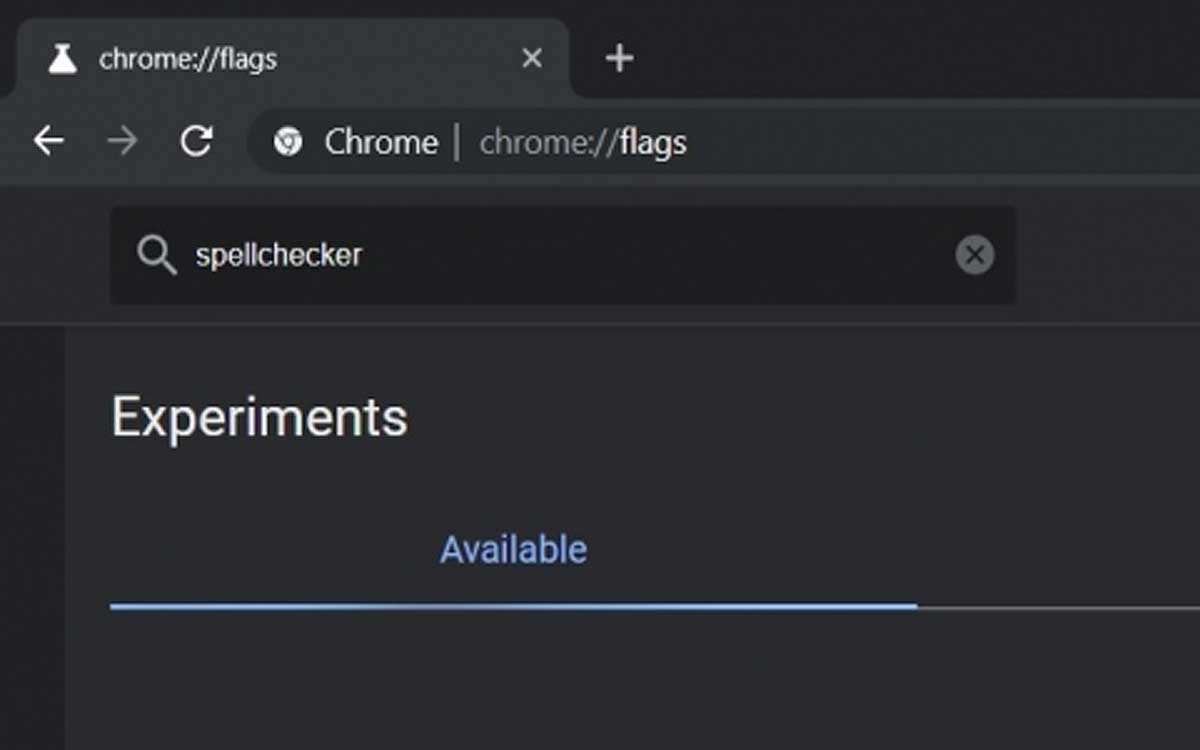Open site info via the Chrome logo icon
Screen dimensions: 1200x750
(x=288, y=142)
